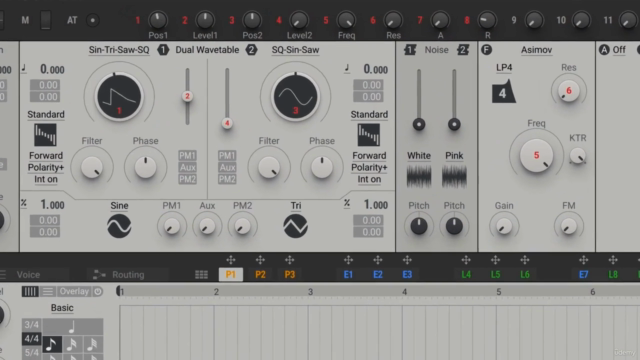
Task: Click the filter Freq knob 5
Action: pos(536,156)
